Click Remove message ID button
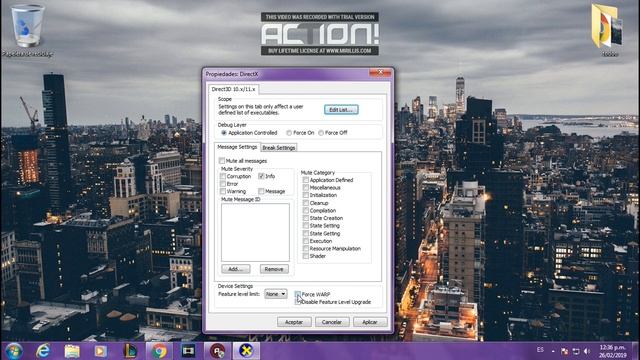Screen dimensions: 640x360 coord(274,269)
